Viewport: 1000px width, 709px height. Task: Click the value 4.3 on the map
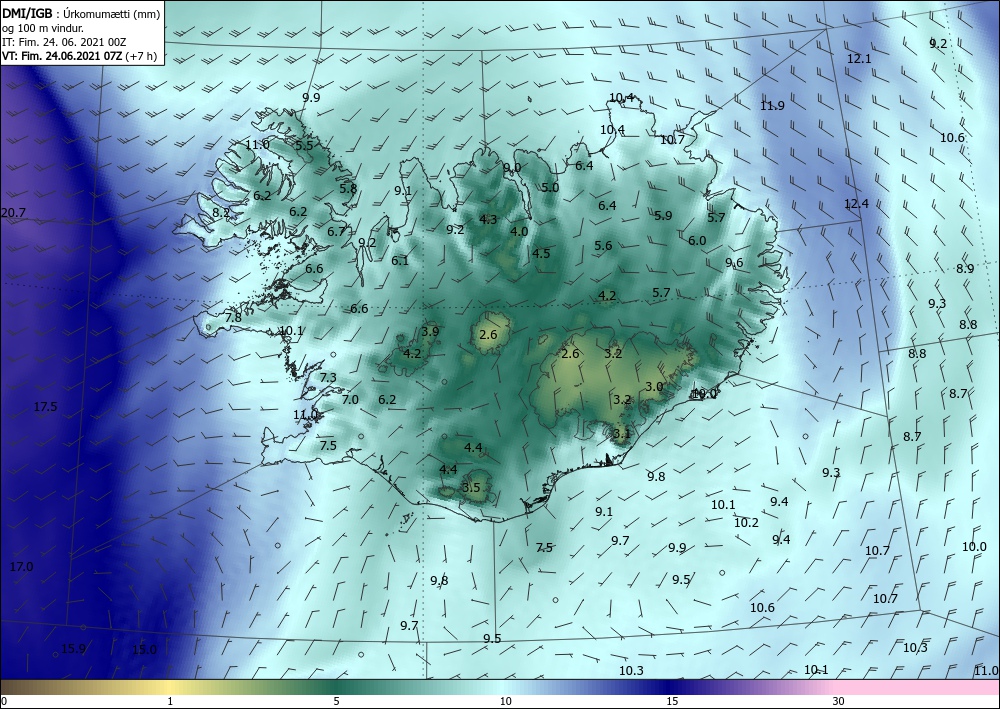point(489,220)
